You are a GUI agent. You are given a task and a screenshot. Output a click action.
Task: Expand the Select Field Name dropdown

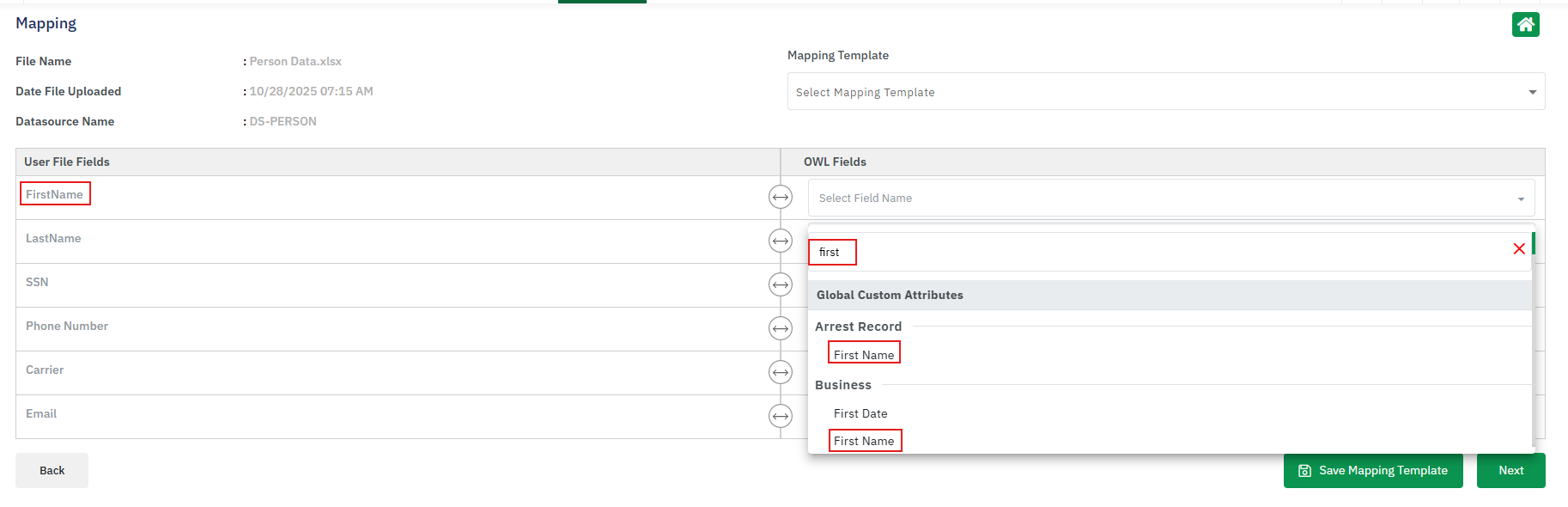click(x=1170, y=199)
